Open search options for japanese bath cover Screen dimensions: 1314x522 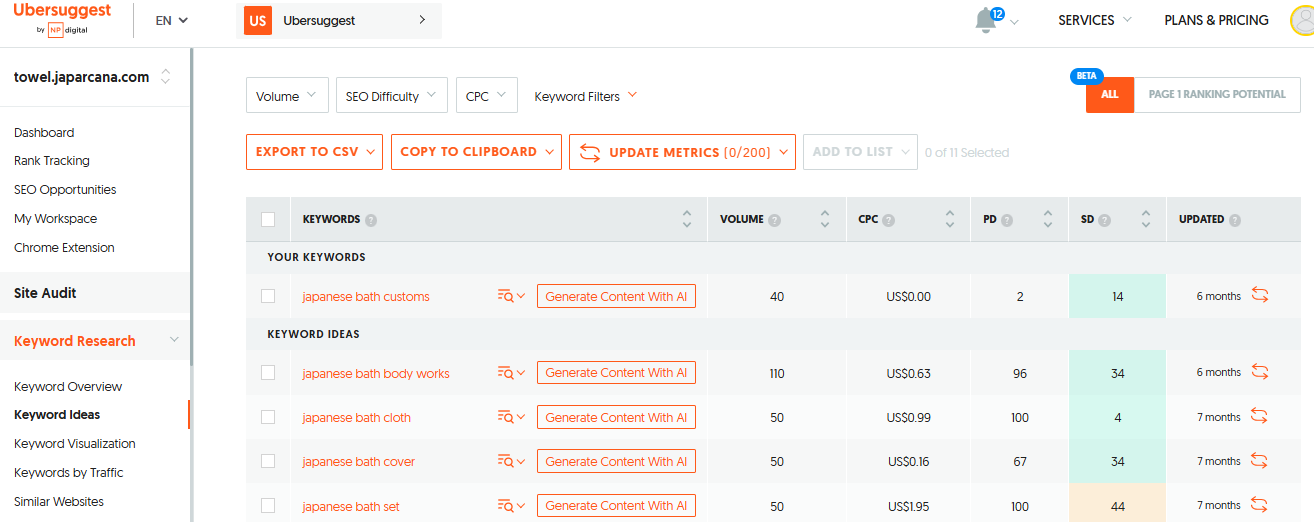(x=511, y=461)
